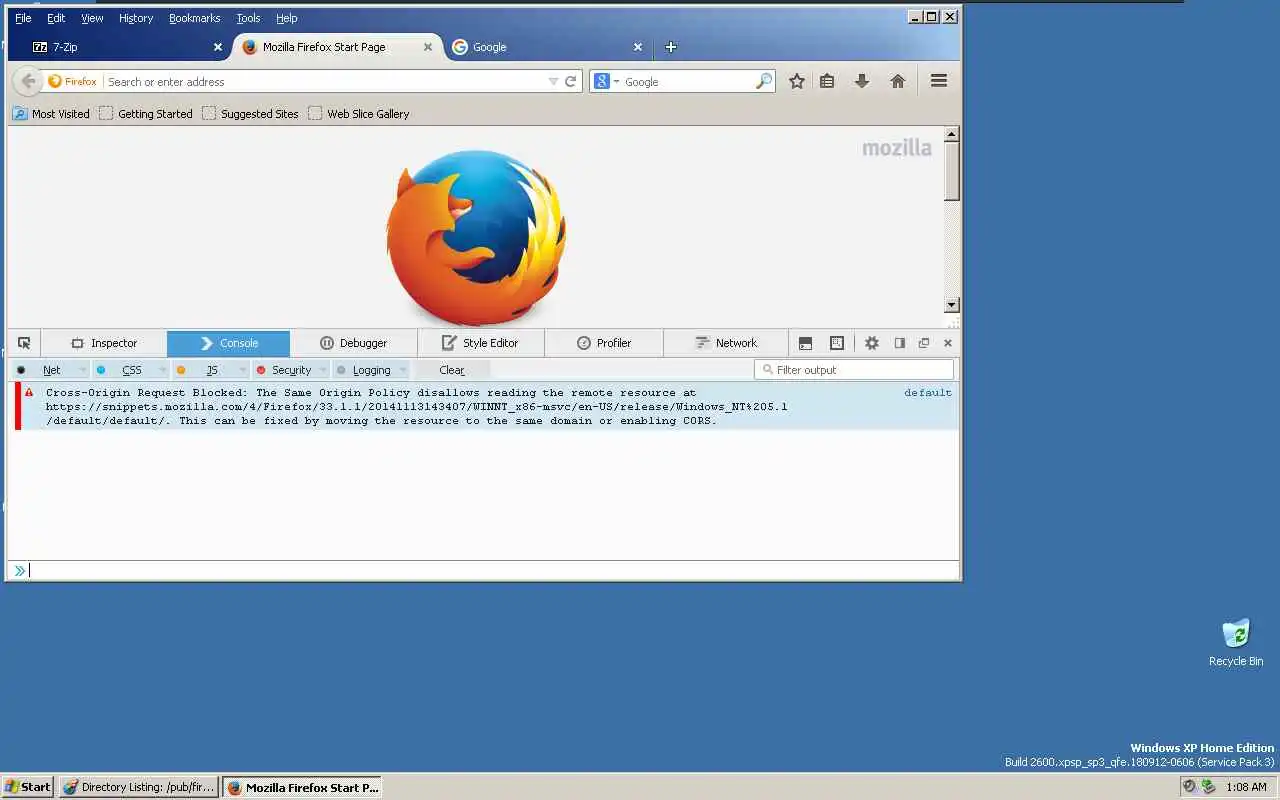Close the Google tab
1280x800 pixels.
(638, 47)
